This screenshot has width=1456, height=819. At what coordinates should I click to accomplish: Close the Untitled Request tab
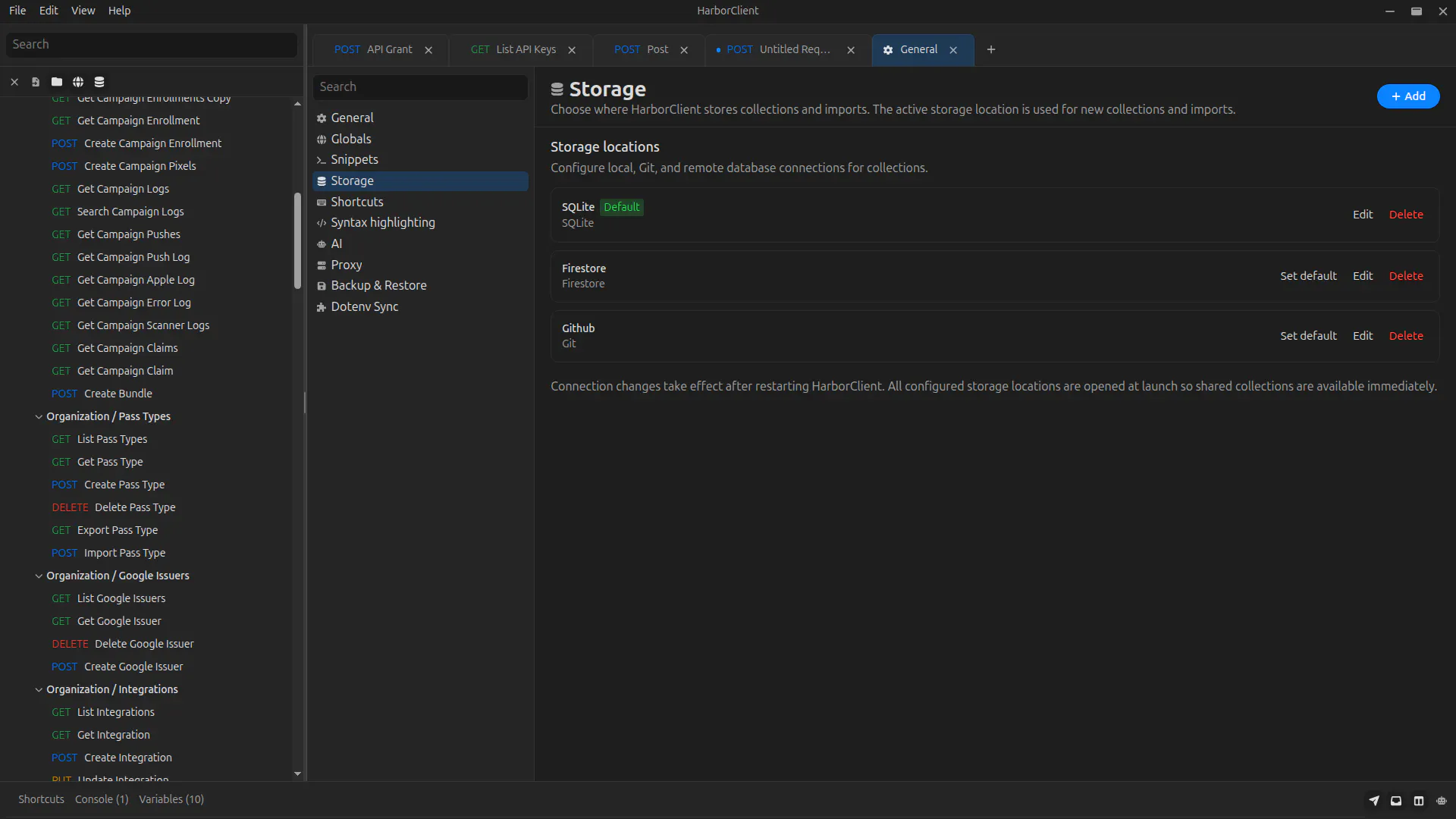click(x=851, y=50)
